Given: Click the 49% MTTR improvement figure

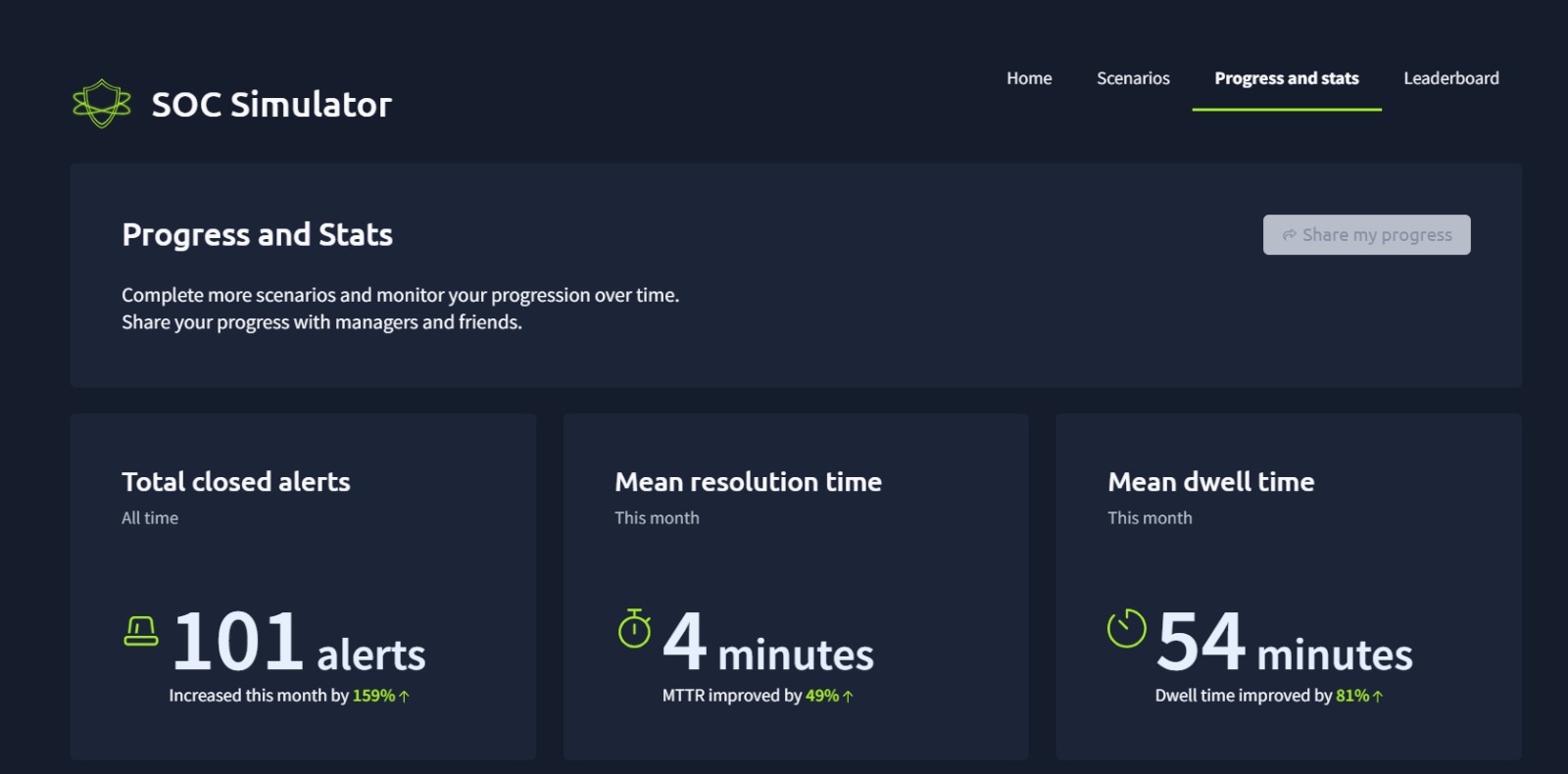Looking at the screenshot, I should coord(822,696).
